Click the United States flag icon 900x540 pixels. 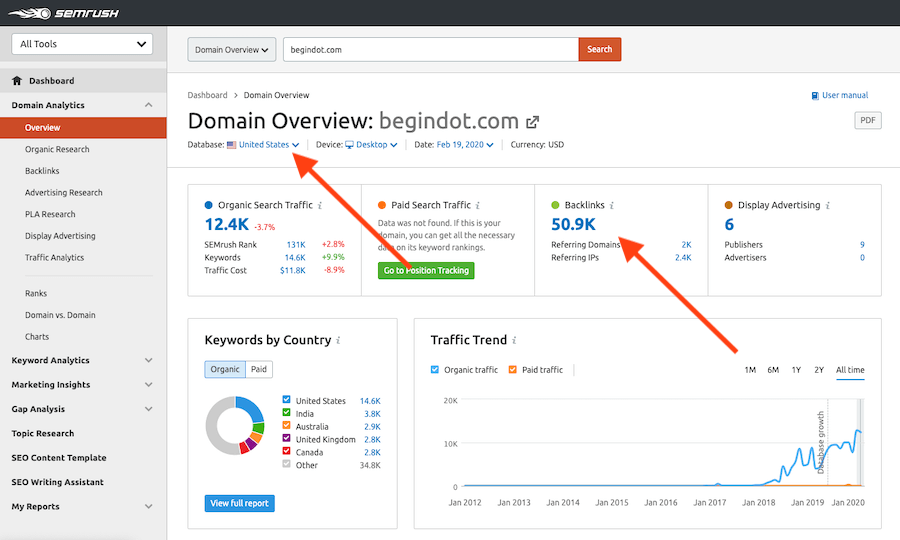(x=231, y=145)
